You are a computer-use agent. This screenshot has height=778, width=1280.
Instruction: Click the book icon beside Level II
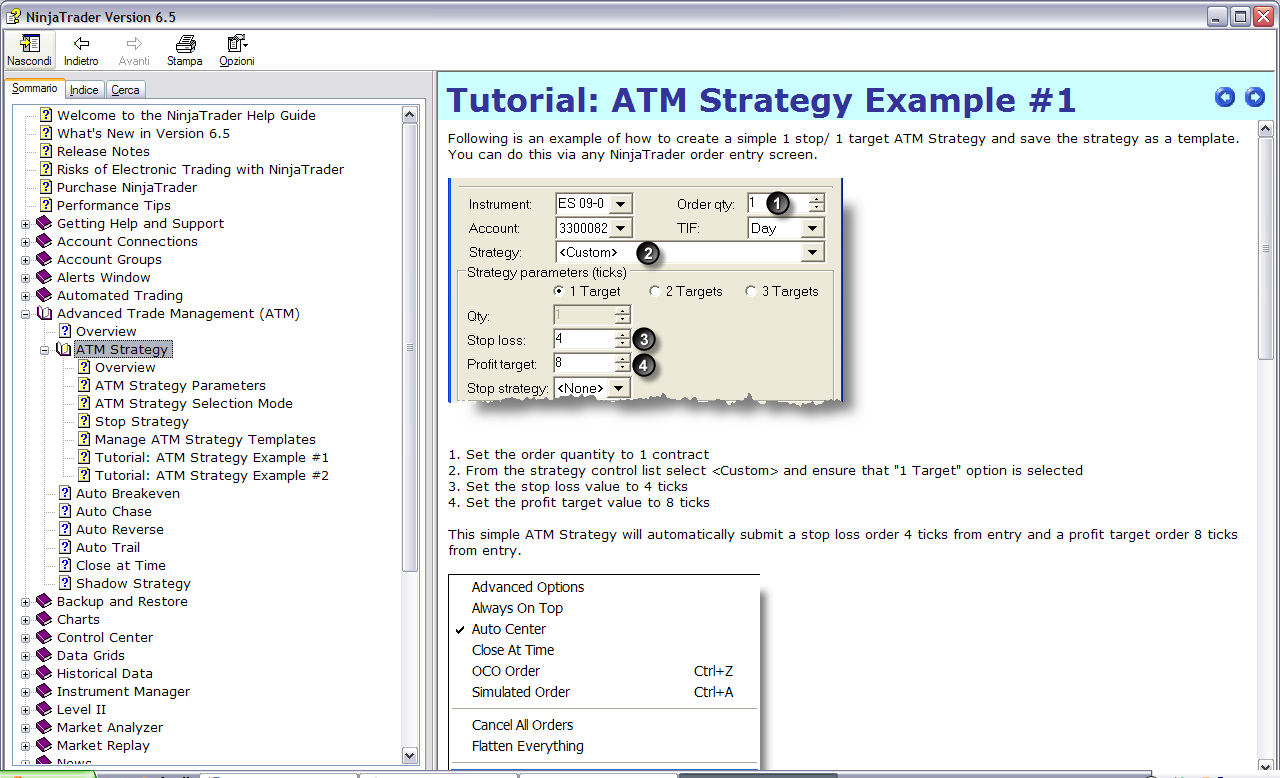(x=44, y=709)
